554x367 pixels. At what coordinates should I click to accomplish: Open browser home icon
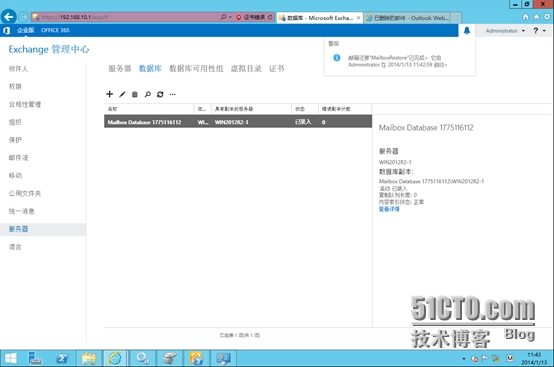pyautogui.click(x=526, y=17)
